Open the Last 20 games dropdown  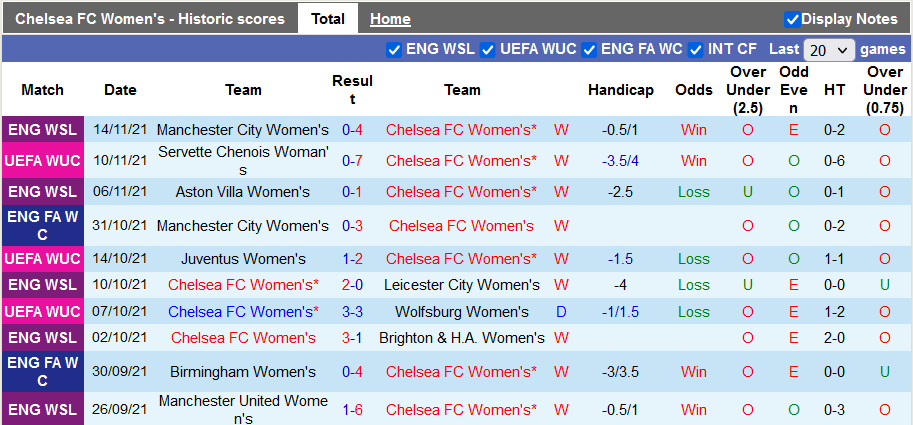tap(829, 49)
